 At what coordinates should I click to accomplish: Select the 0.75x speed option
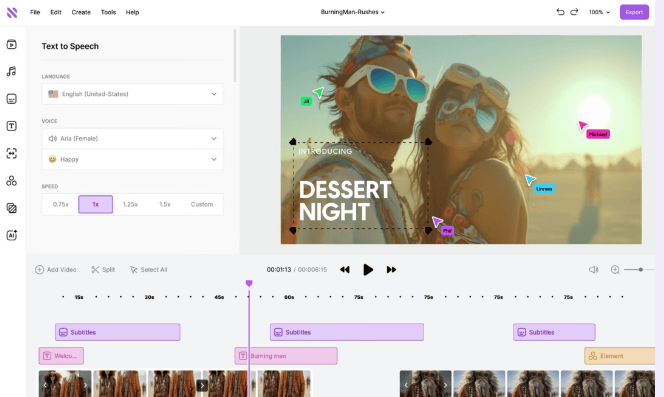click(x=61, y=204)
